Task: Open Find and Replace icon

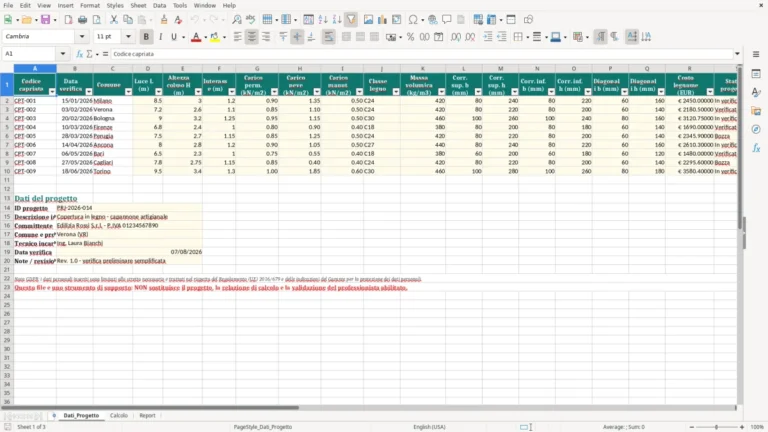Action: pos(237,20)
